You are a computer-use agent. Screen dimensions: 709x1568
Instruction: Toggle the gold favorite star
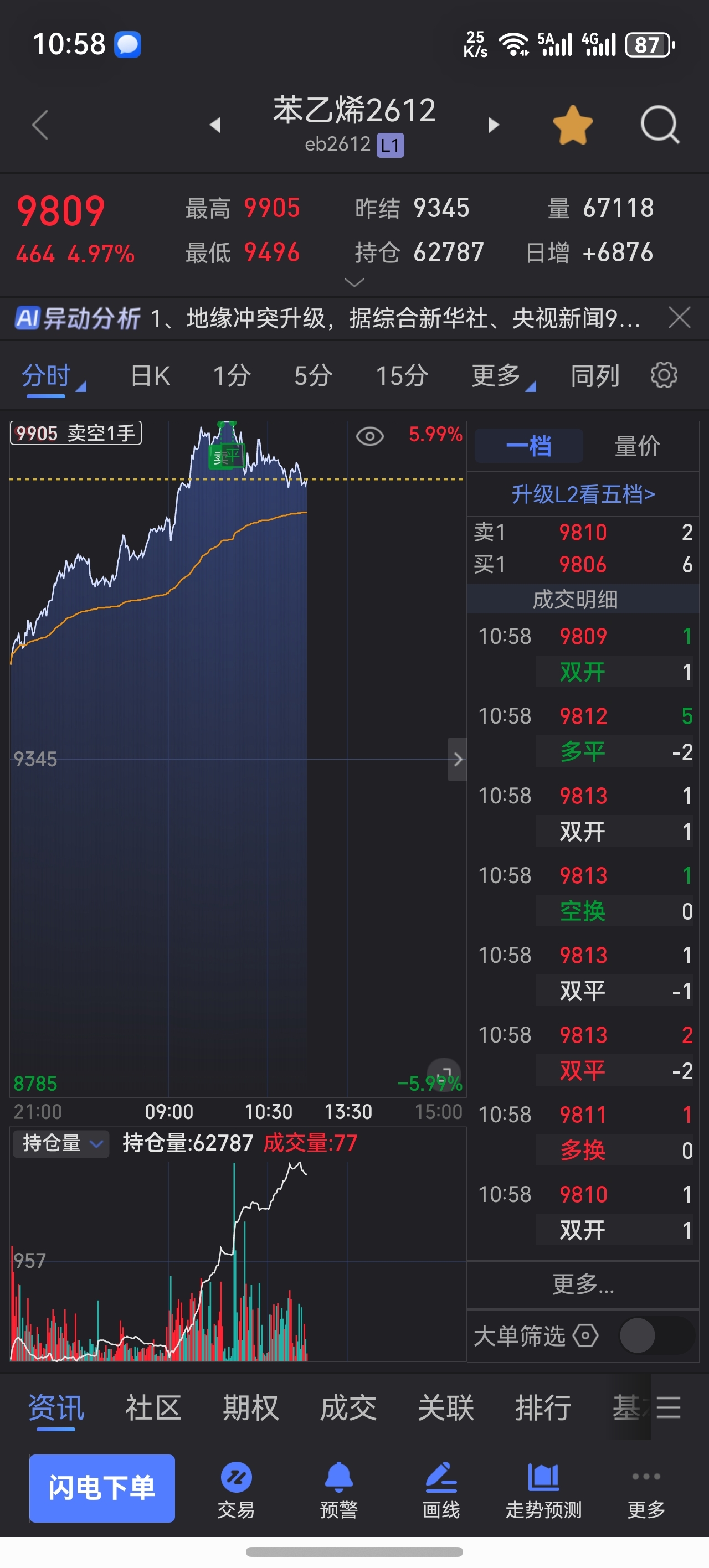pos(573,125)
